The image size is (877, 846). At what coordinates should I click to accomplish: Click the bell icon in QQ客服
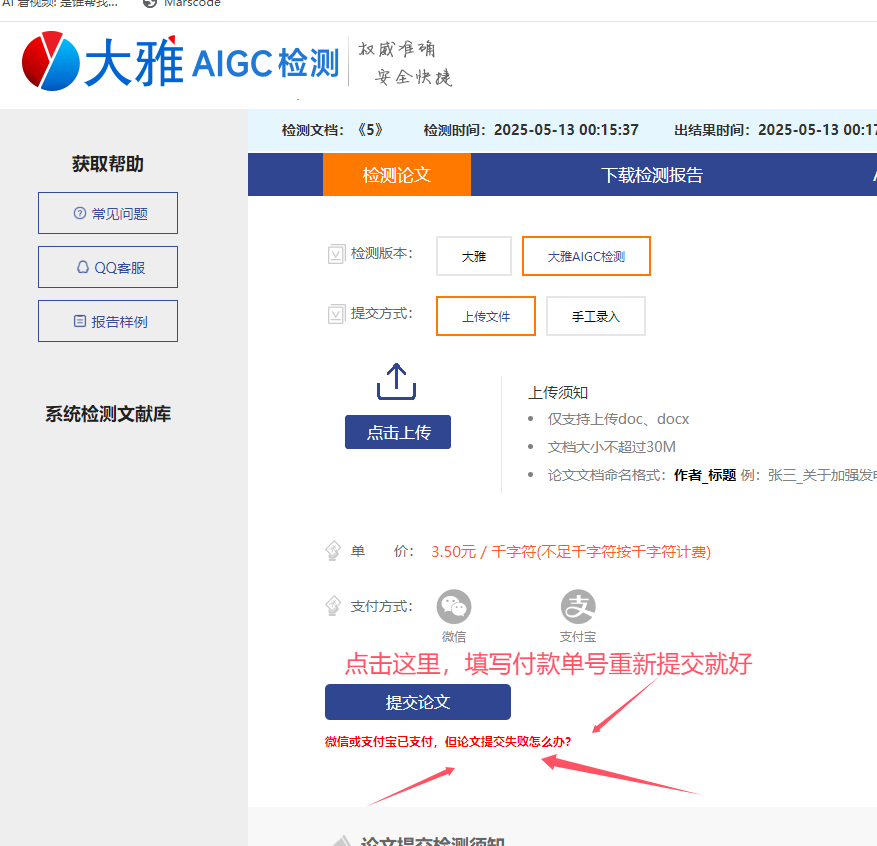[x=83, y=267]
